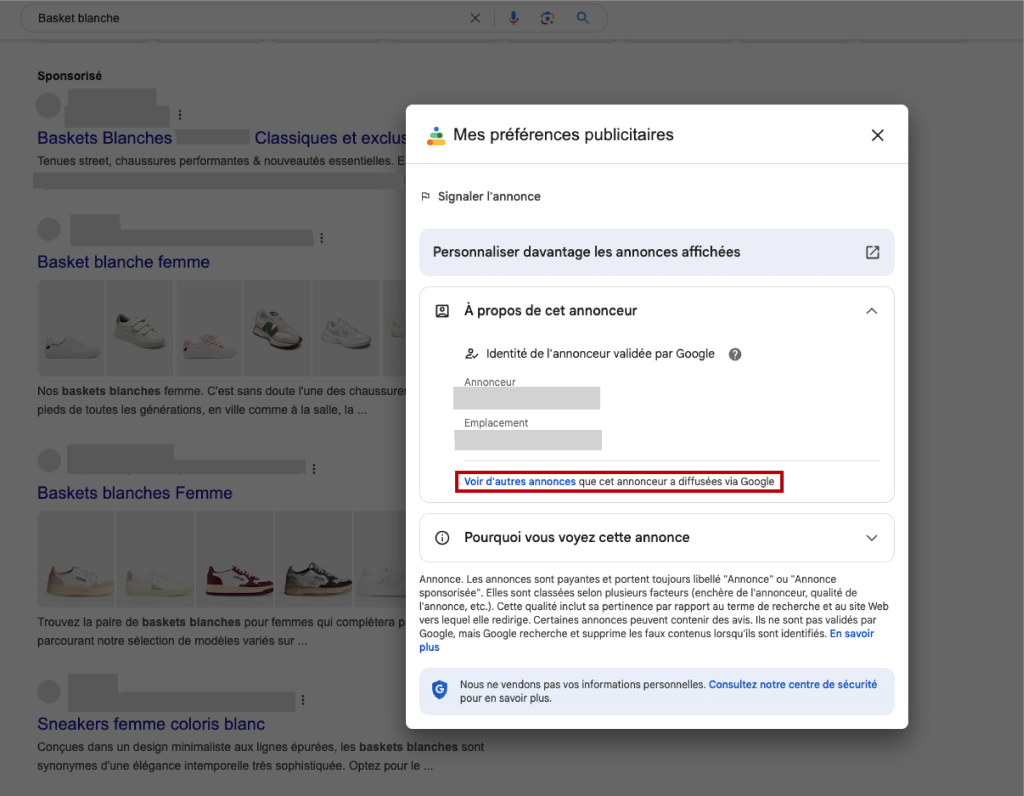Open the 'Sneakers femme coloris blanc' result title
Image resolution: width=1024 pixels, height=796 pixels.
[151, 724]
